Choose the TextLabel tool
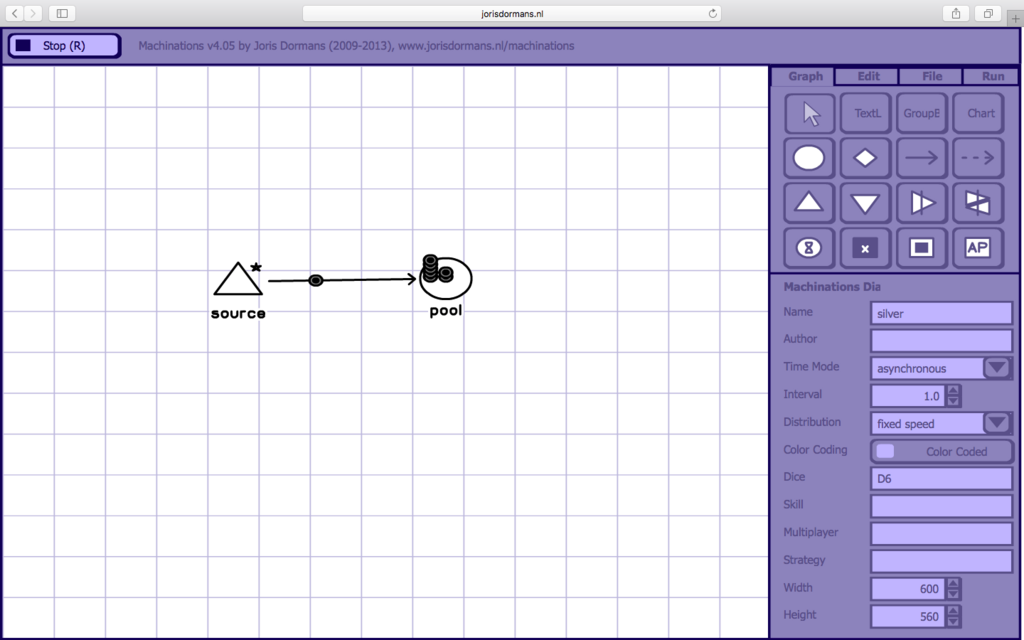Image resolution: width=1024 pixels, height=640 pixels. point(865,114)
